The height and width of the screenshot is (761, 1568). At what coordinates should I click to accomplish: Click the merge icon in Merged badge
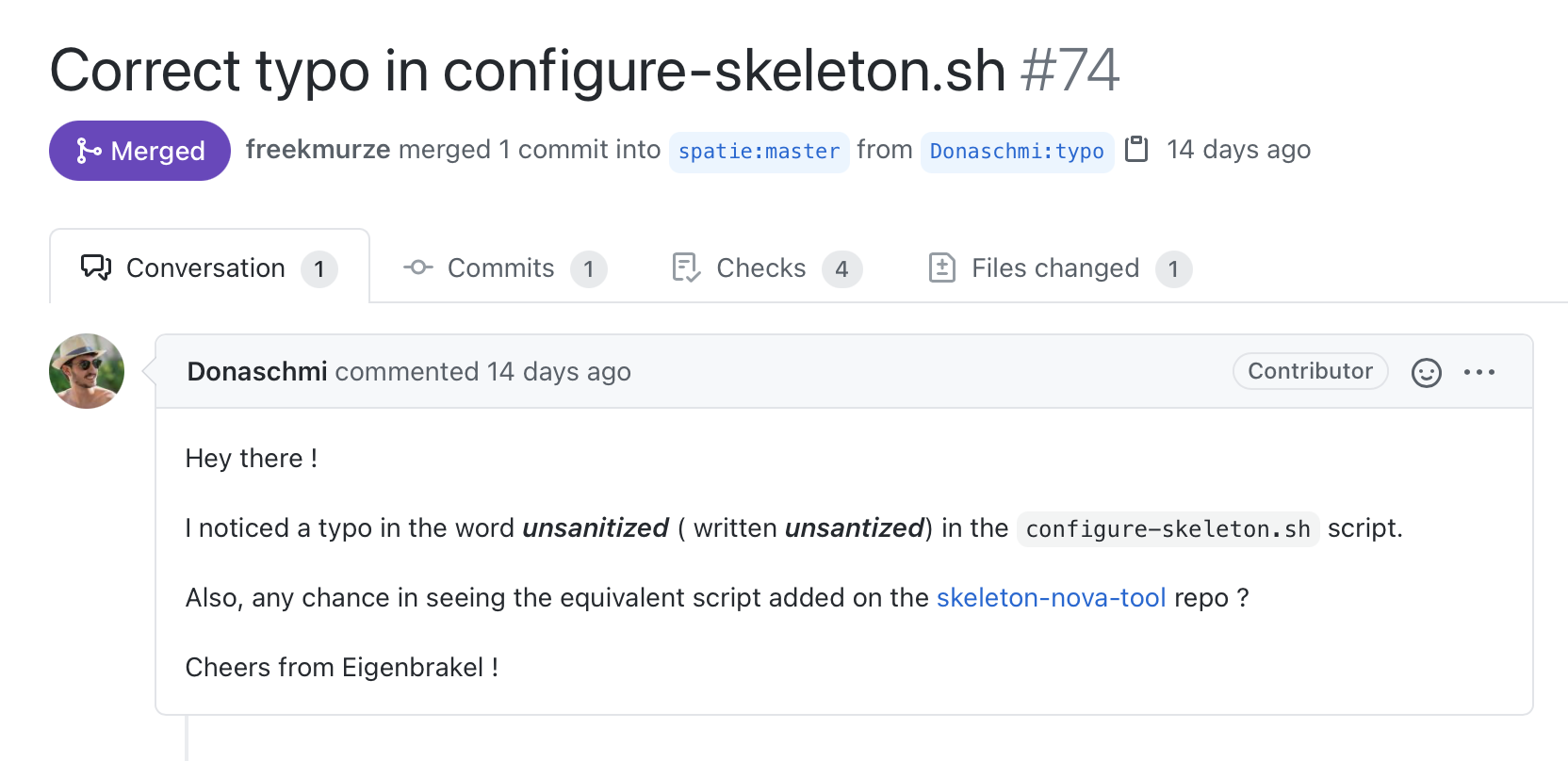89,151
